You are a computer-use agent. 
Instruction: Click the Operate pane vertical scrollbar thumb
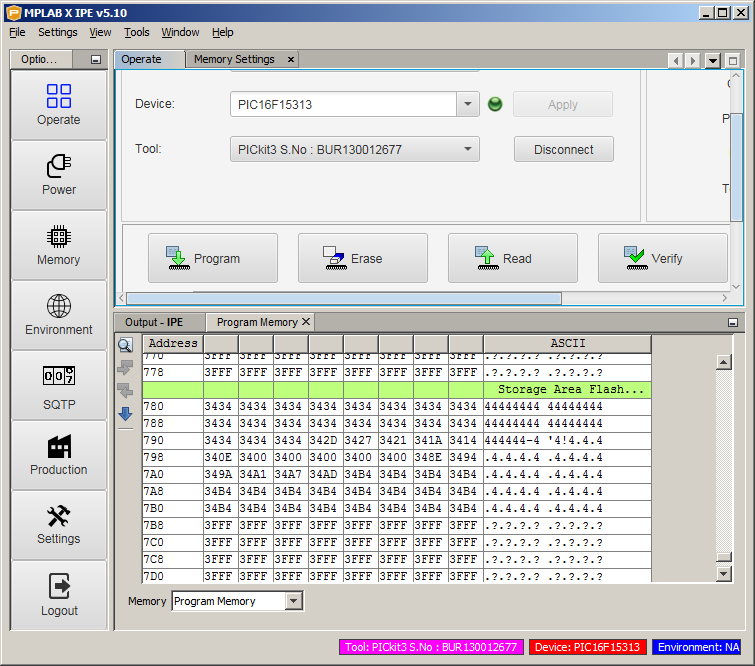point(736,167)
